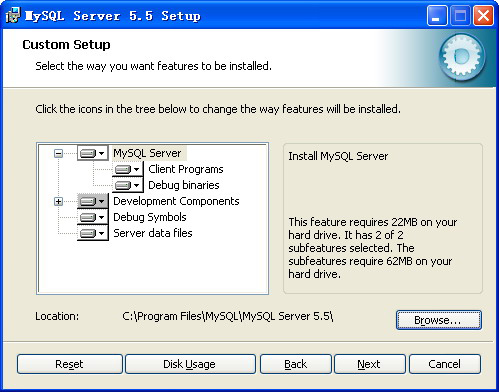
Task: Open Debug binaries feature install dropdown icon
Action: point(128,185)
